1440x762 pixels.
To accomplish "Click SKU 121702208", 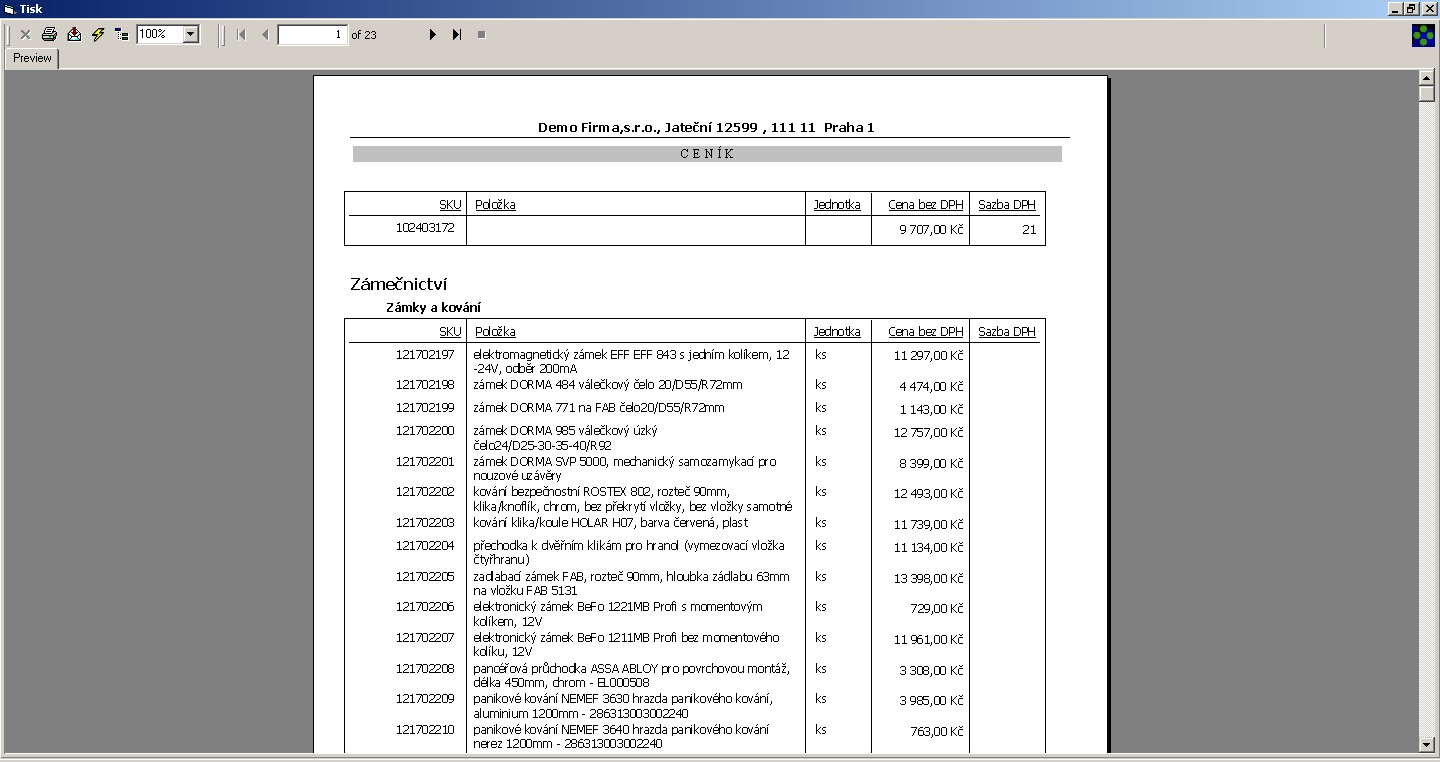I will pyautogui.click(x=425, y=668).
